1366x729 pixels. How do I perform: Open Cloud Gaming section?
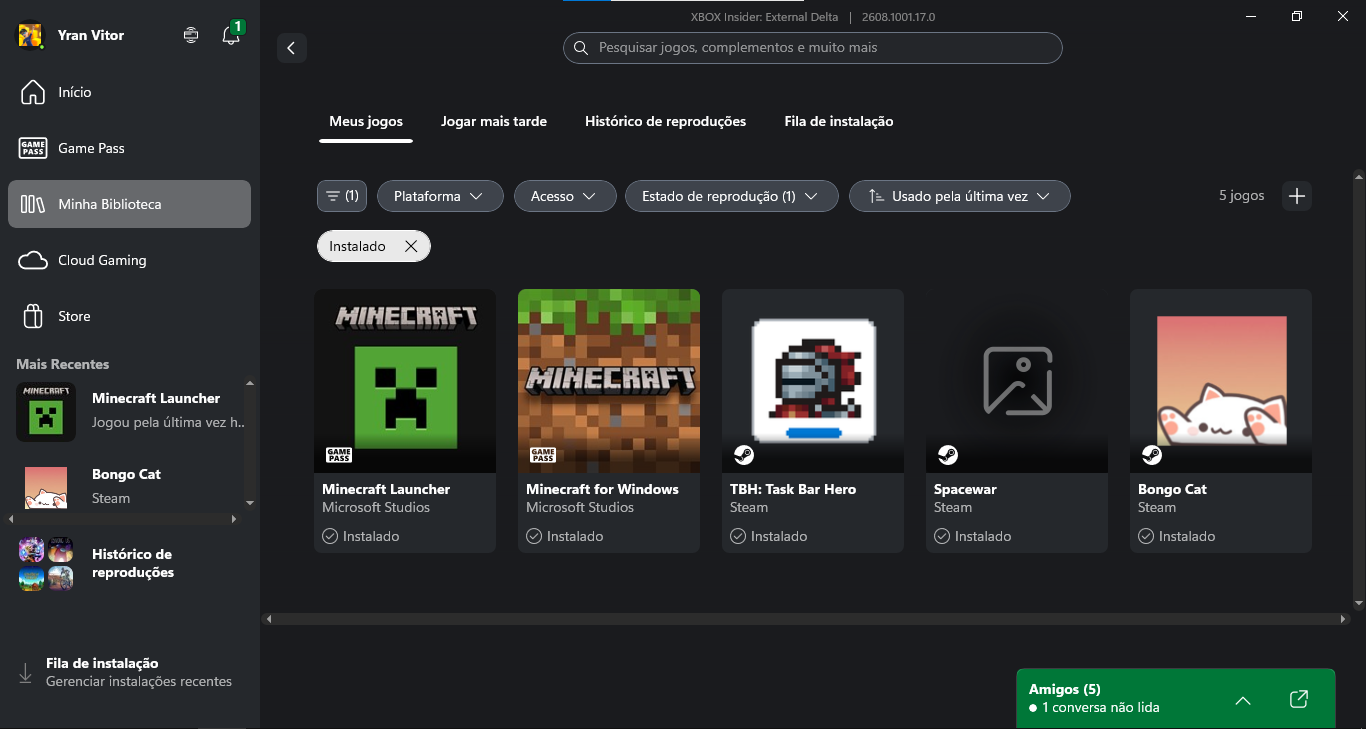pyautogui.click(x=130, y=260)
